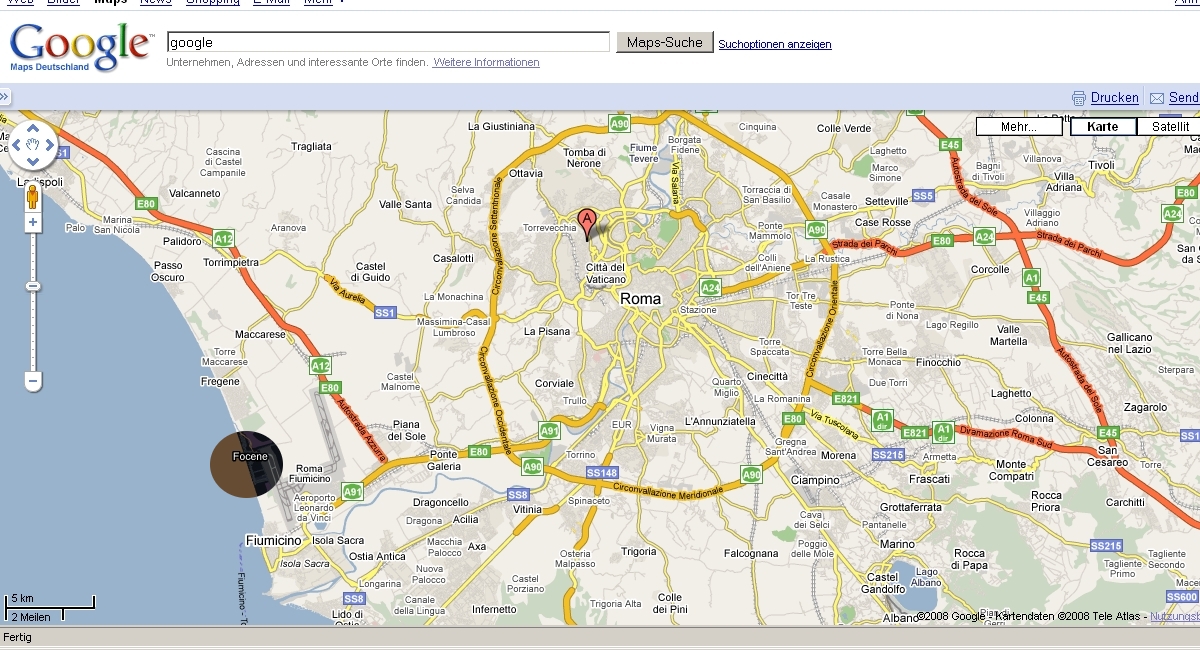1200x650 pixels.
Task: Click the Drucken print link
Action: click(x=1114, y=98)
